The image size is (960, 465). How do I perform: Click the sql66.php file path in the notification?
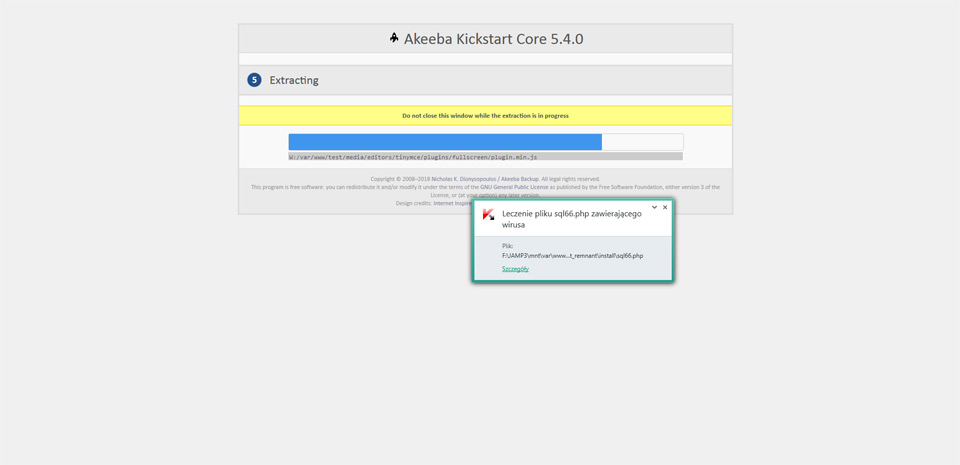tap(572, 256)
